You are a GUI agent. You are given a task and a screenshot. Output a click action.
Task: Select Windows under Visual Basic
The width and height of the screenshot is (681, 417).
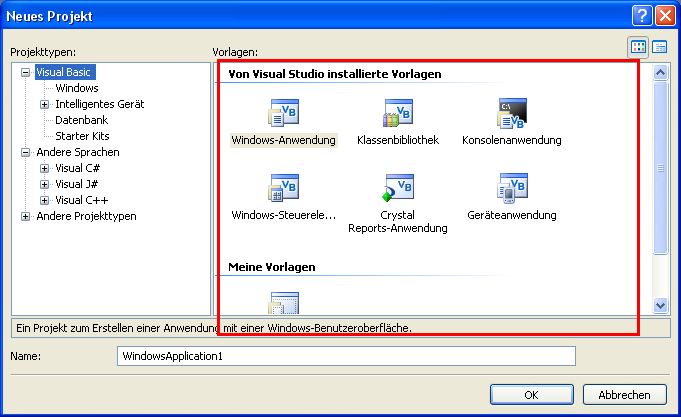(x=77, y=88)
